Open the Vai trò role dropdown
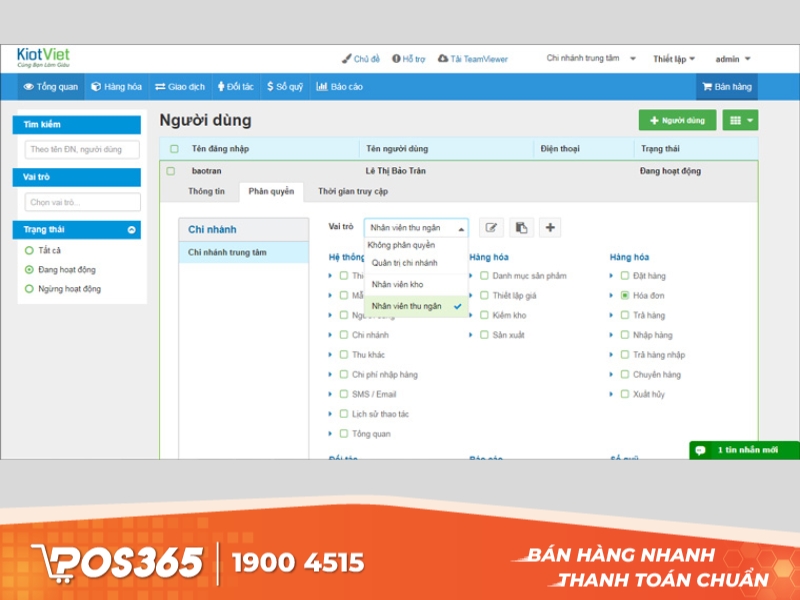The width and height of the screenshot is (800, 600). (x=415, y=227)
